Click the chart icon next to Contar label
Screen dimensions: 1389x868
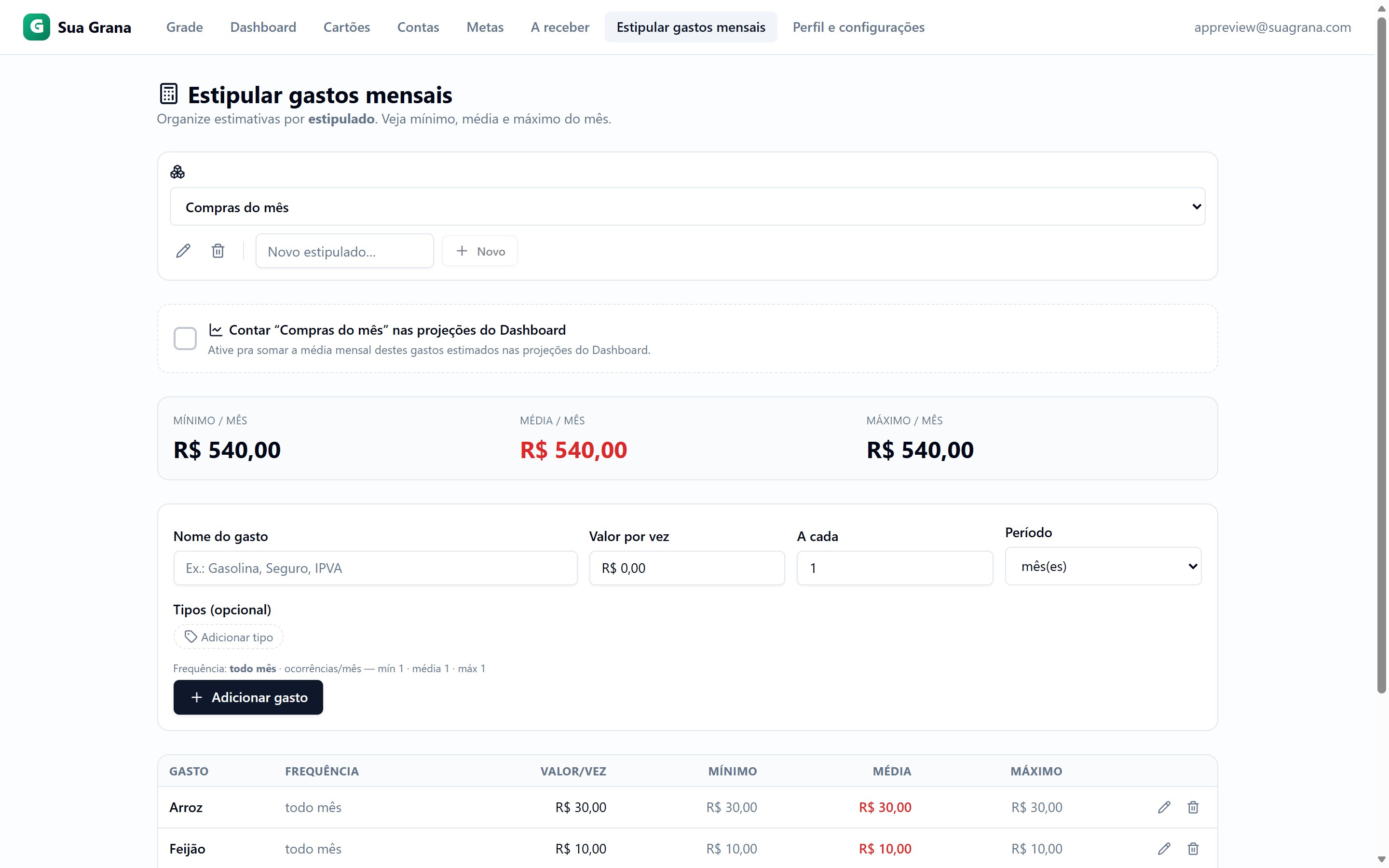216,330
